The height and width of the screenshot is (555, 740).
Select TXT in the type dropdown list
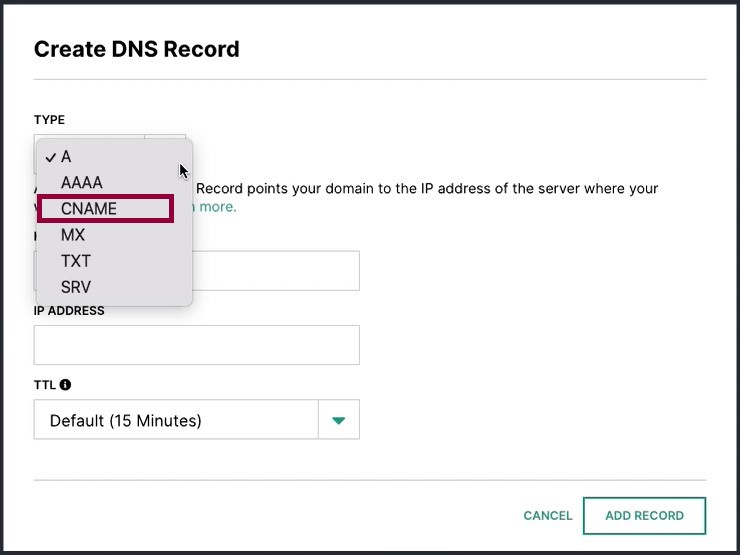pos(76,261)
